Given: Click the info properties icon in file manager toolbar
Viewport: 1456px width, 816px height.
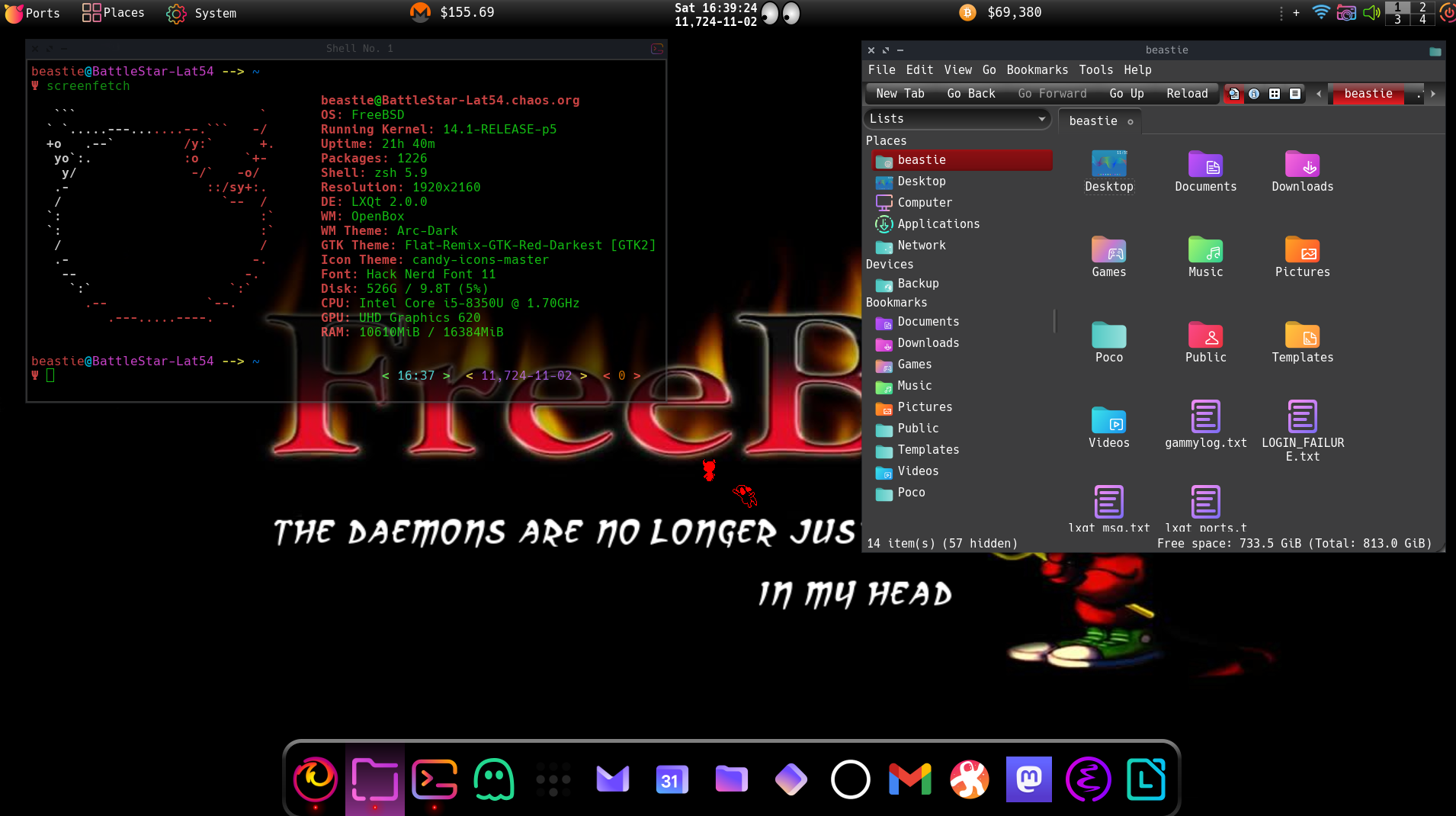Looking at the screenshot, I should point(1254,94).
